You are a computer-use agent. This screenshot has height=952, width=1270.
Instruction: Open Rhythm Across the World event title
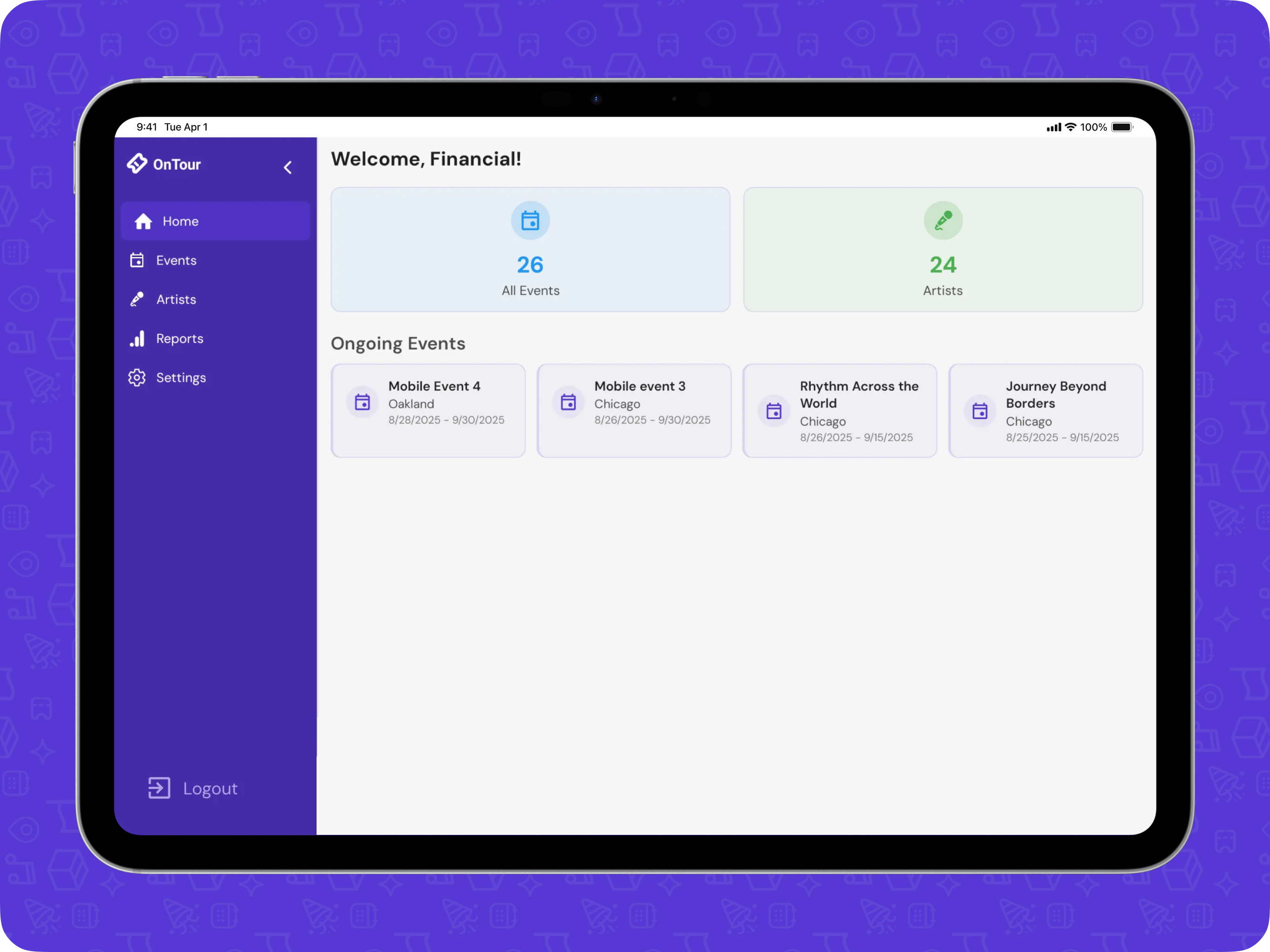859,395
